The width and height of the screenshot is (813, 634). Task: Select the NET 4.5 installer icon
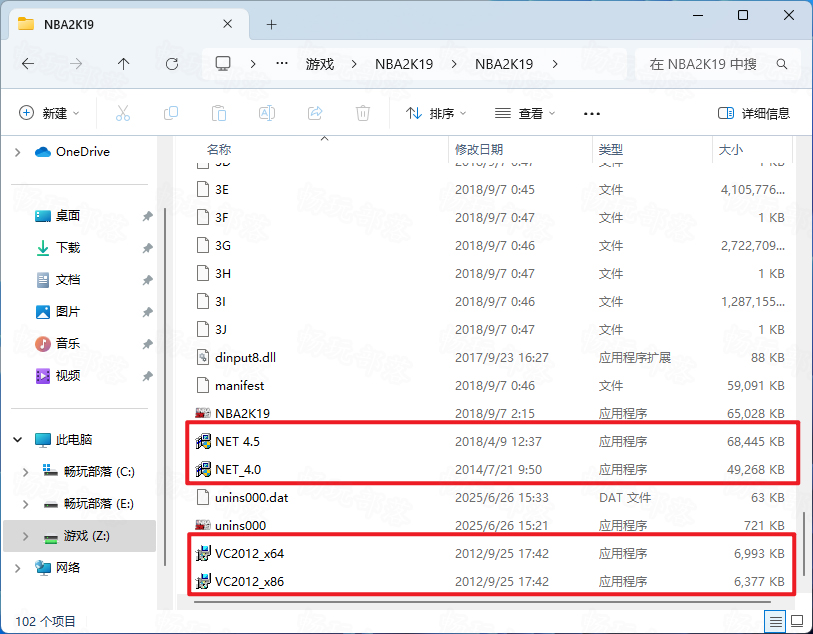pyautogui.click(x=203, y=441)
